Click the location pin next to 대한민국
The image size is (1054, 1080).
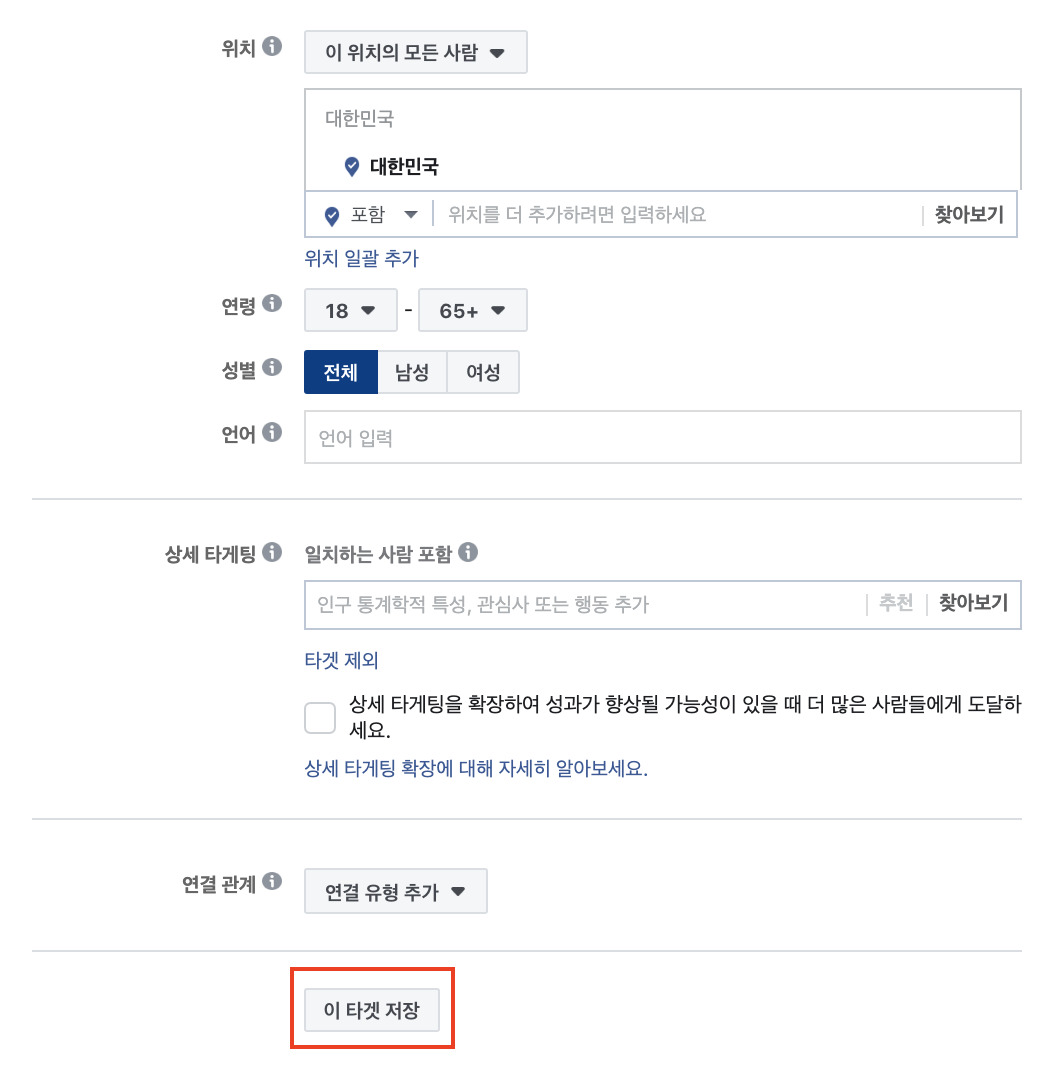pos(351,166)
